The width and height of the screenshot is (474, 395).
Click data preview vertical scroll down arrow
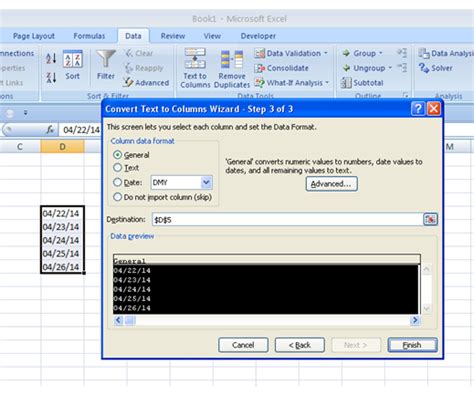[x=426, y=309]
